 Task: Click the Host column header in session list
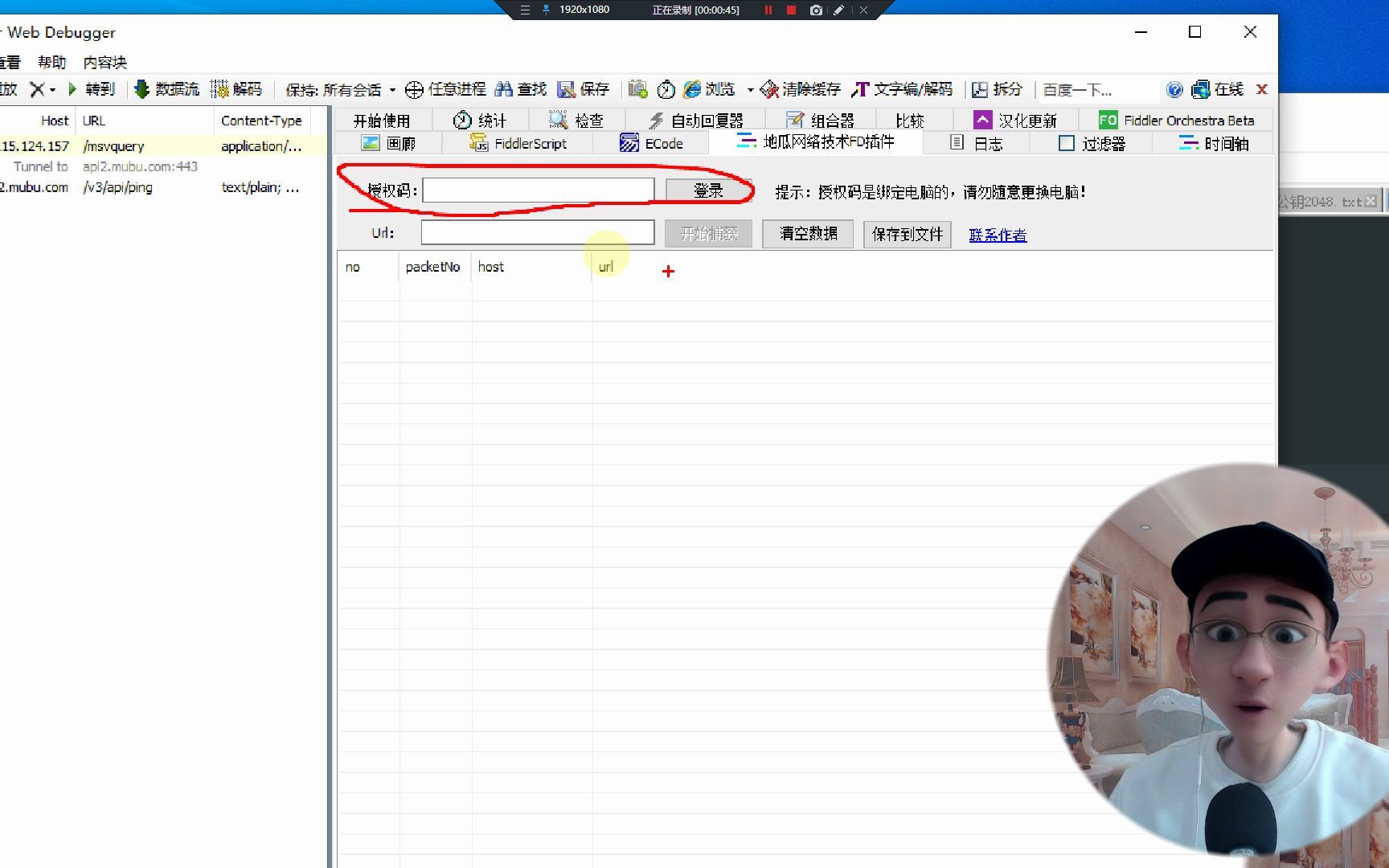point(38,121)
